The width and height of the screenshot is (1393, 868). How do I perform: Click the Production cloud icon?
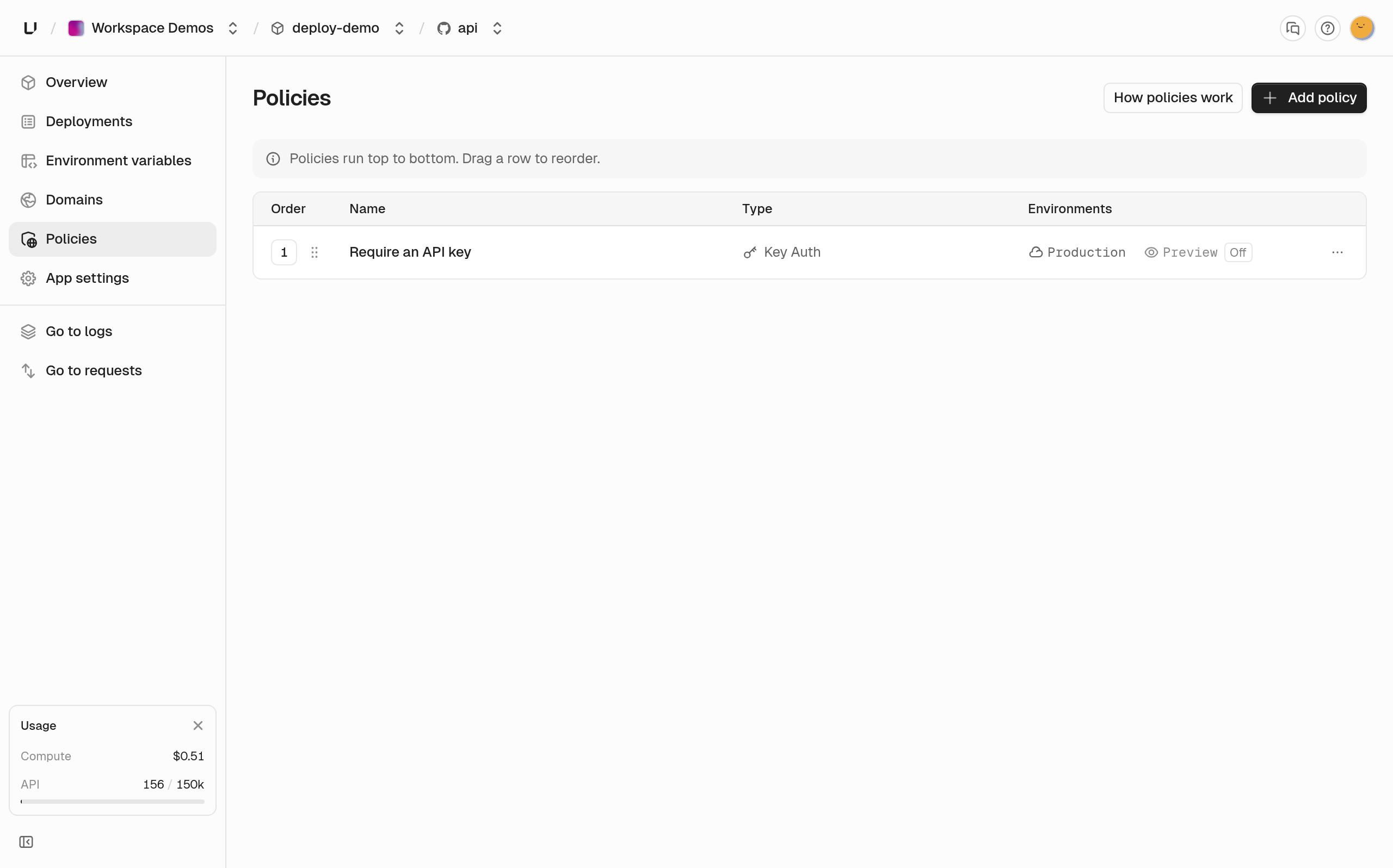[x=1036, y=252]
